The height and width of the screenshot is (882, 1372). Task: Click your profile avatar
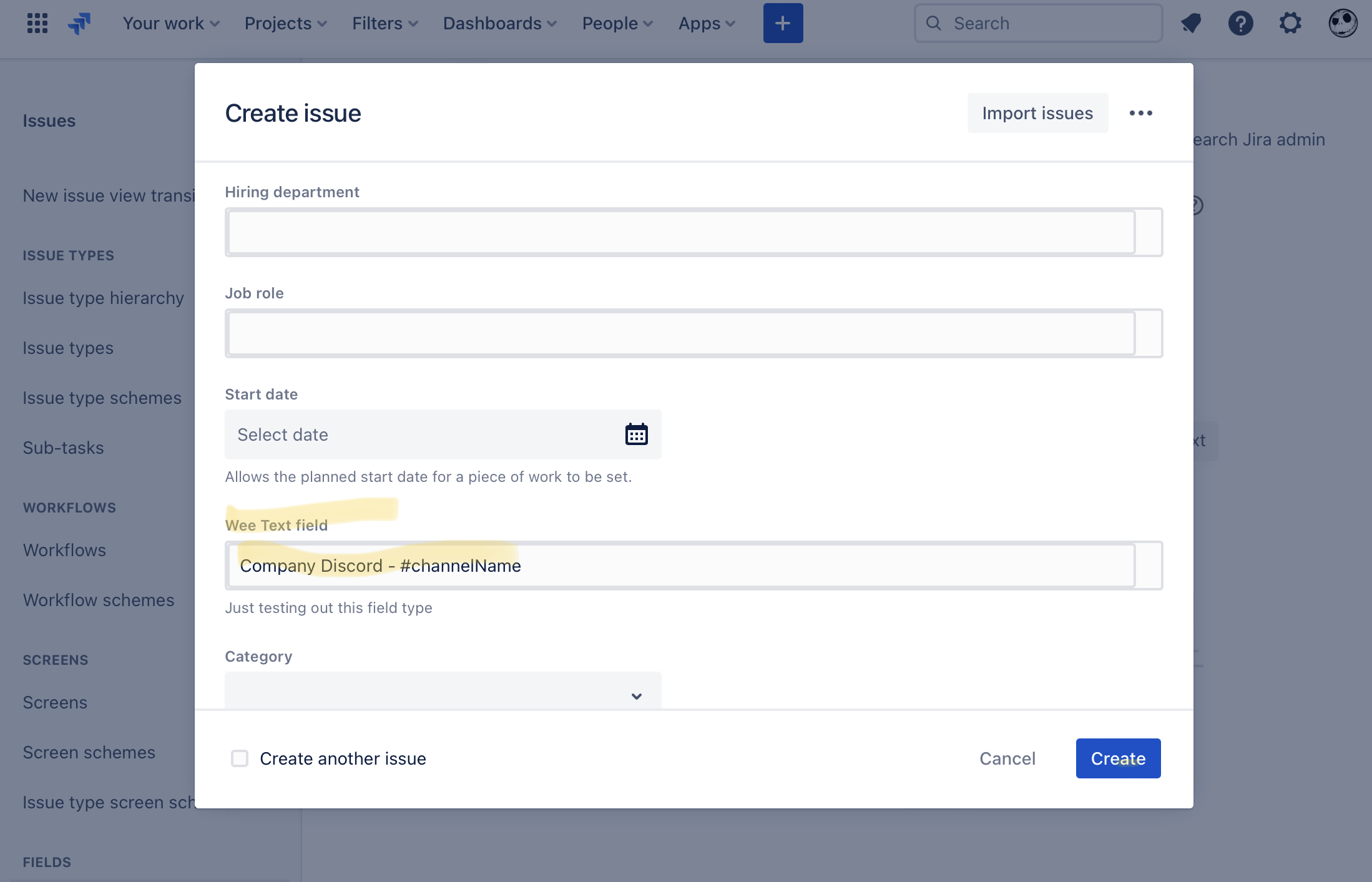(x=1343, y=23)
